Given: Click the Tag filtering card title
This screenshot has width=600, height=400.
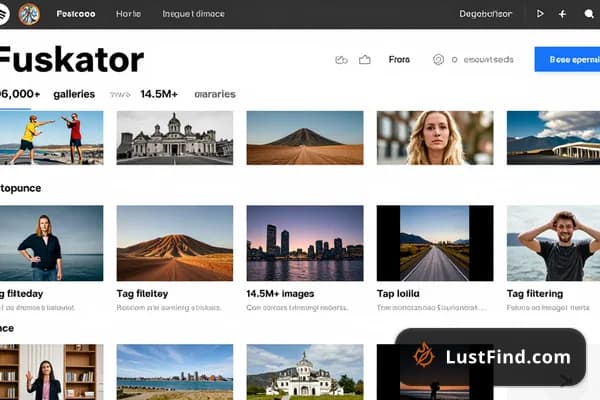Looking at the screenshot, I should [535, 294].
